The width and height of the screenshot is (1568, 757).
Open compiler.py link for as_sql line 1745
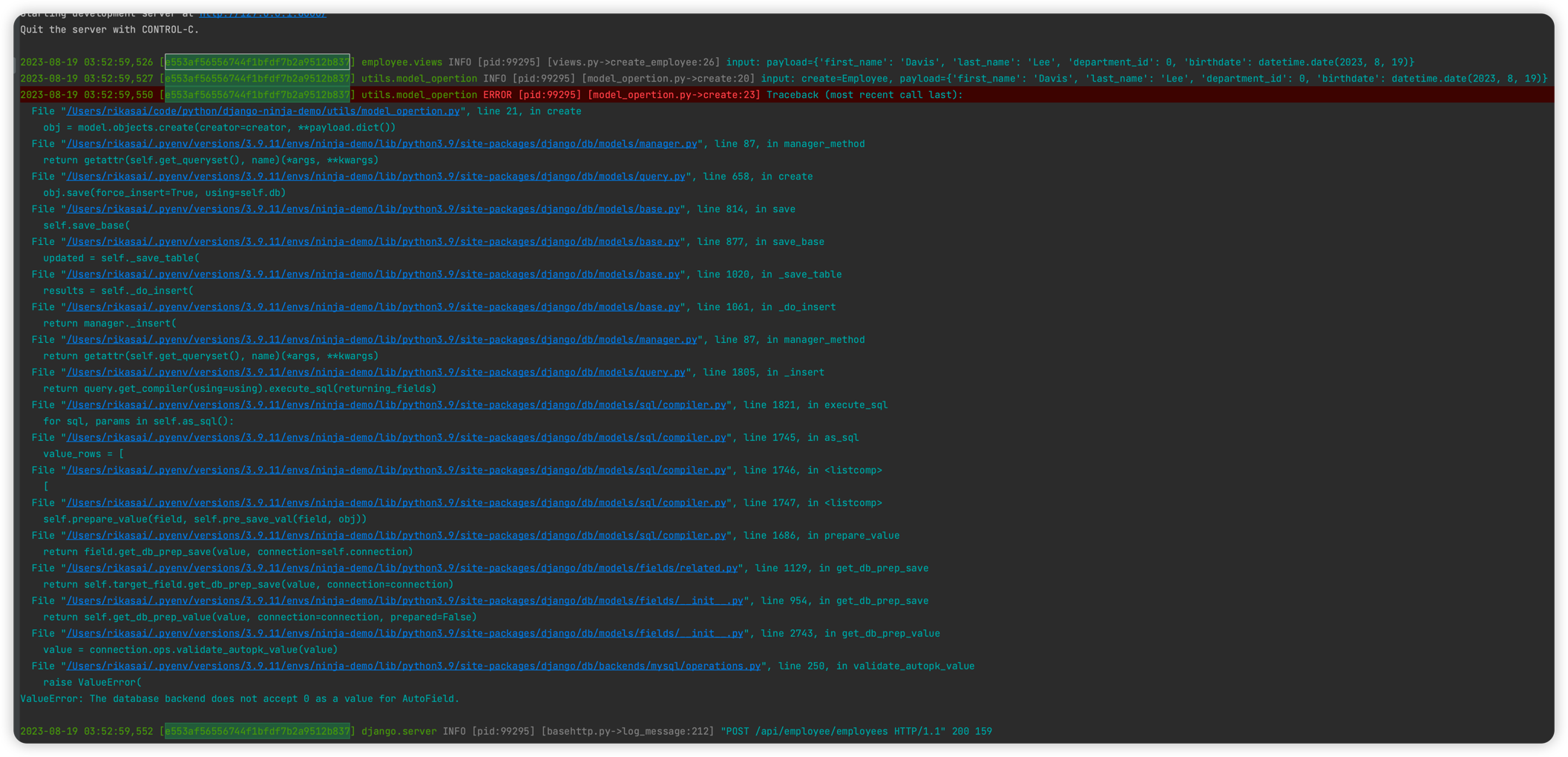point(396,438)
